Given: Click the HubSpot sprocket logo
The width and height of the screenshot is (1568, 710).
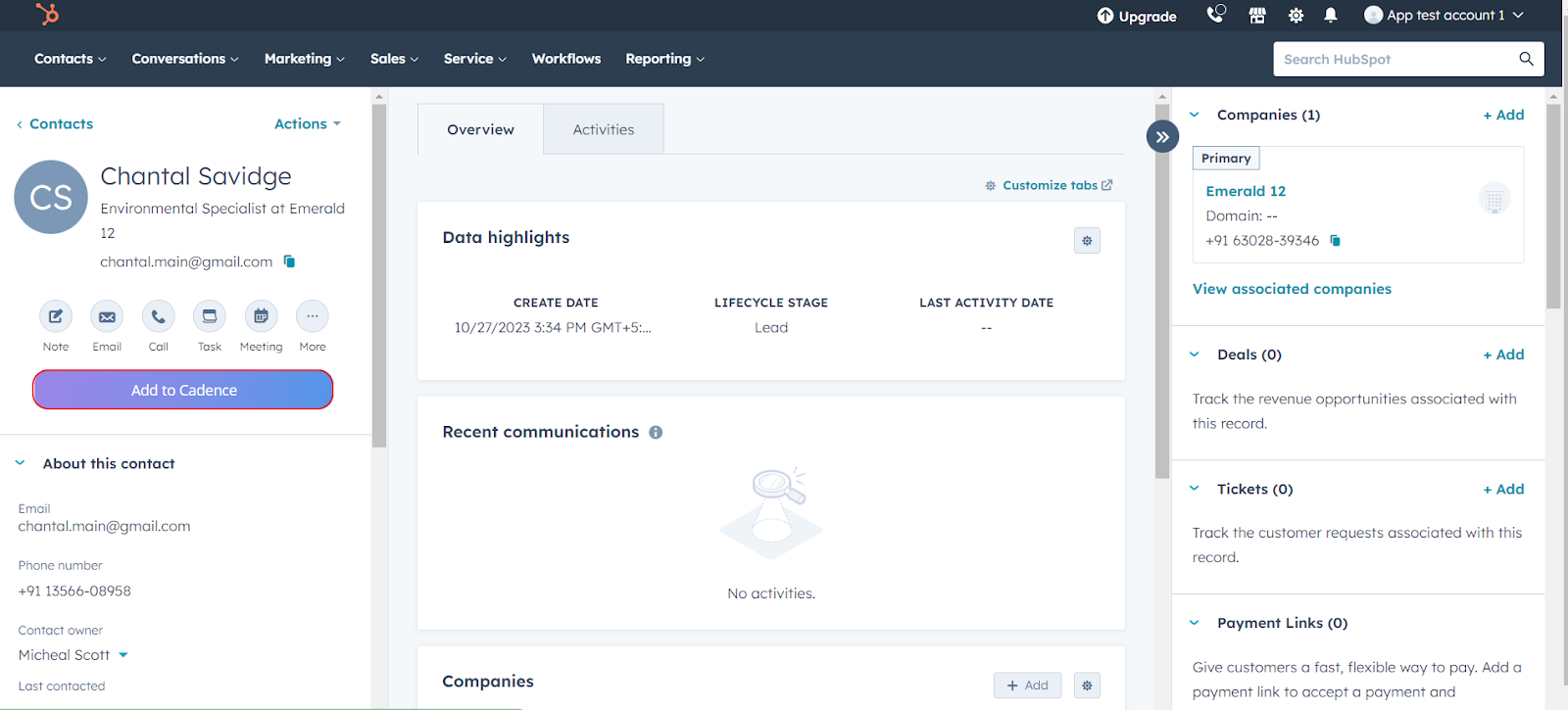Looking at the screenshot, I should click(x=47, y=14).
